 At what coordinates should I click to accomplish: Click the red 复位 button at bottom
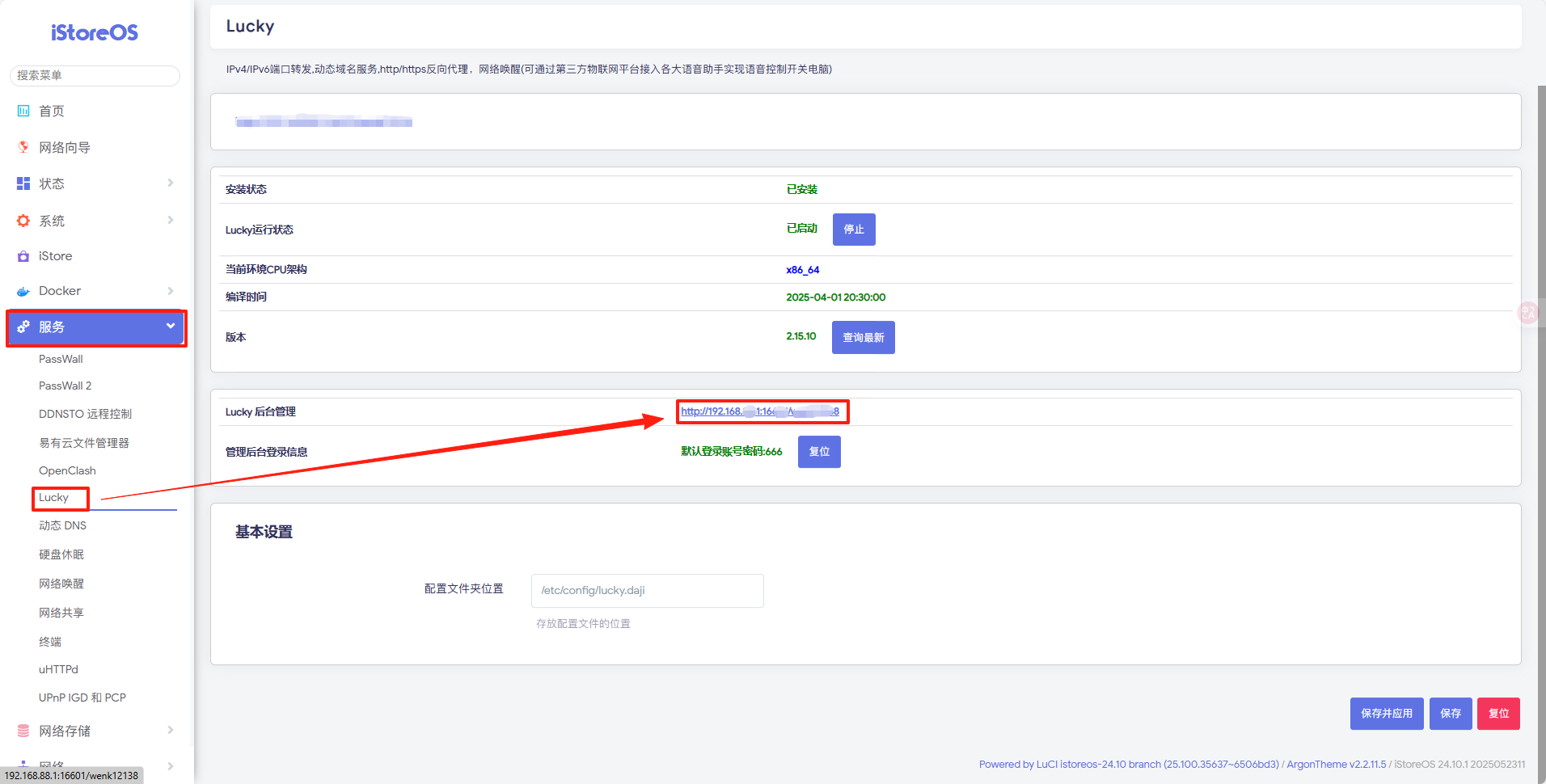click(x=1498, y=714)
